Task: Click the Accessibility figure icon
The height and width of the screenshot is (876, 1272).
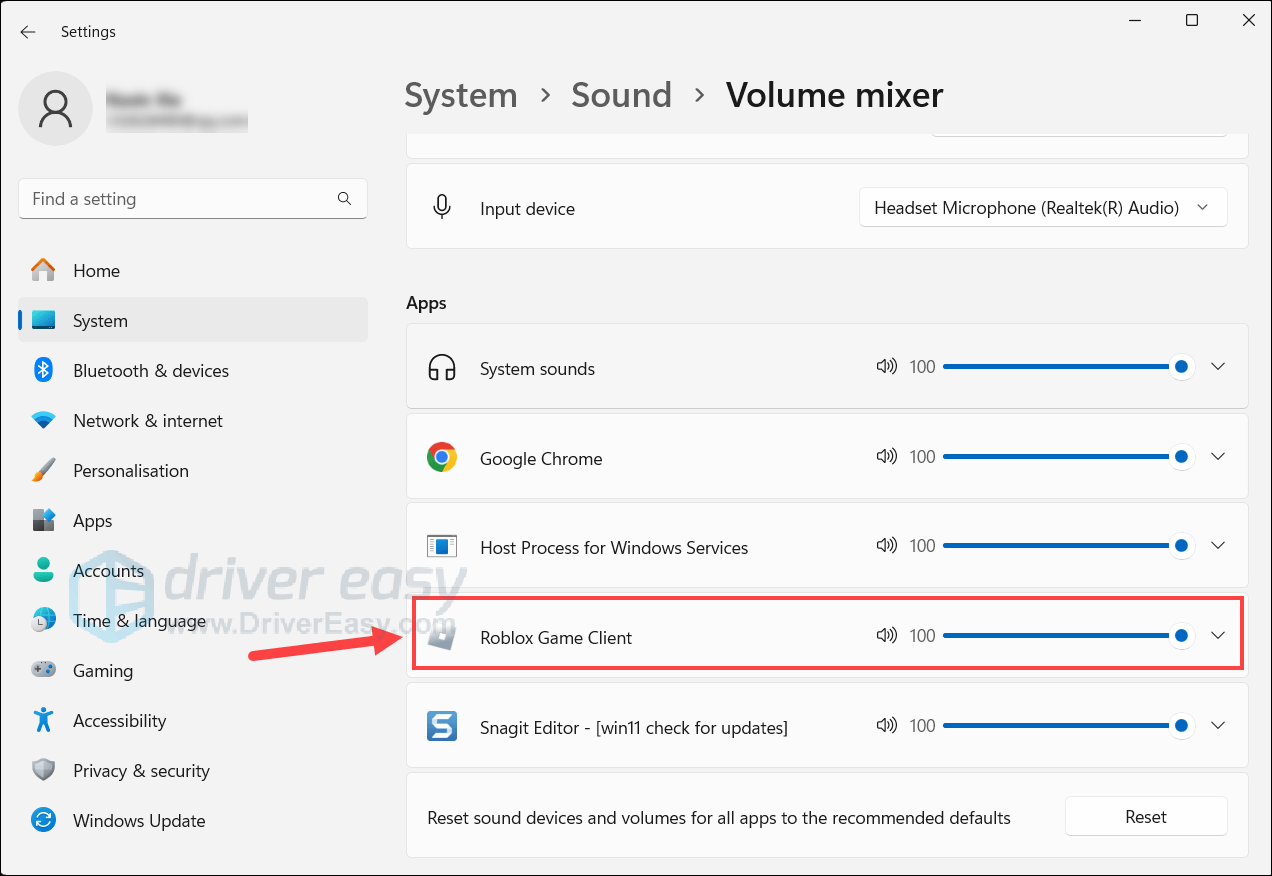Action: pyautogui.click(x=43, y=720)
